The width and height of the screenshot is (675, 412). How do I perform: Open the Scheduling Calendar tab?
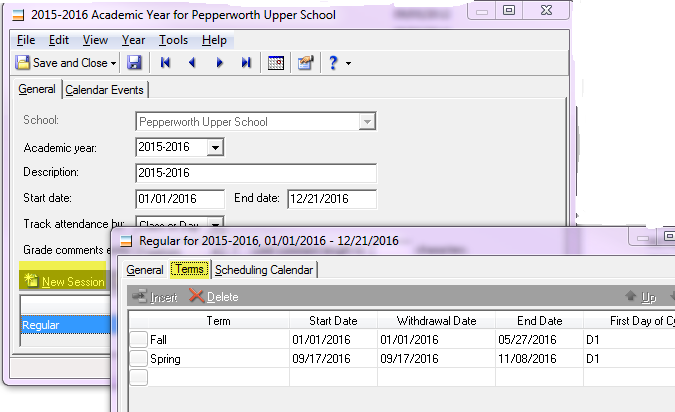coord(264,270)
